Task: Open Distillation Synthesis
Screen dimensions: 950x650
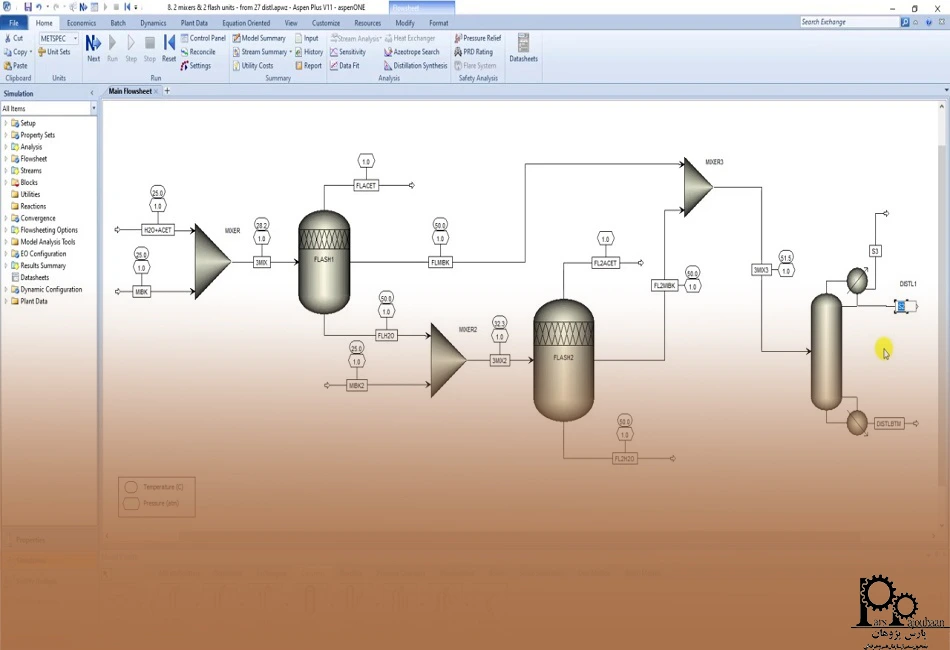Action: pos(416,65)
